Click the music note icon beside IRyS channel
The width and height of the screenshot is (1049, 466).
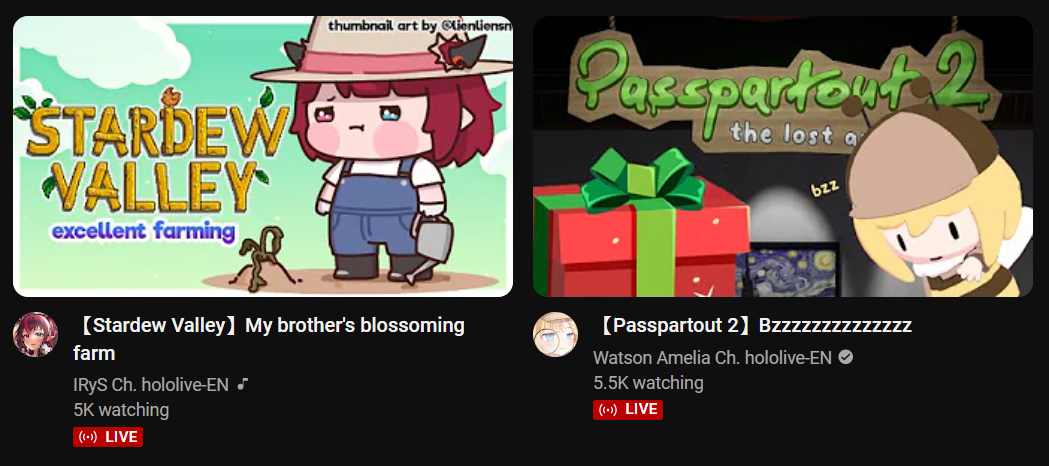pos(244,384)
